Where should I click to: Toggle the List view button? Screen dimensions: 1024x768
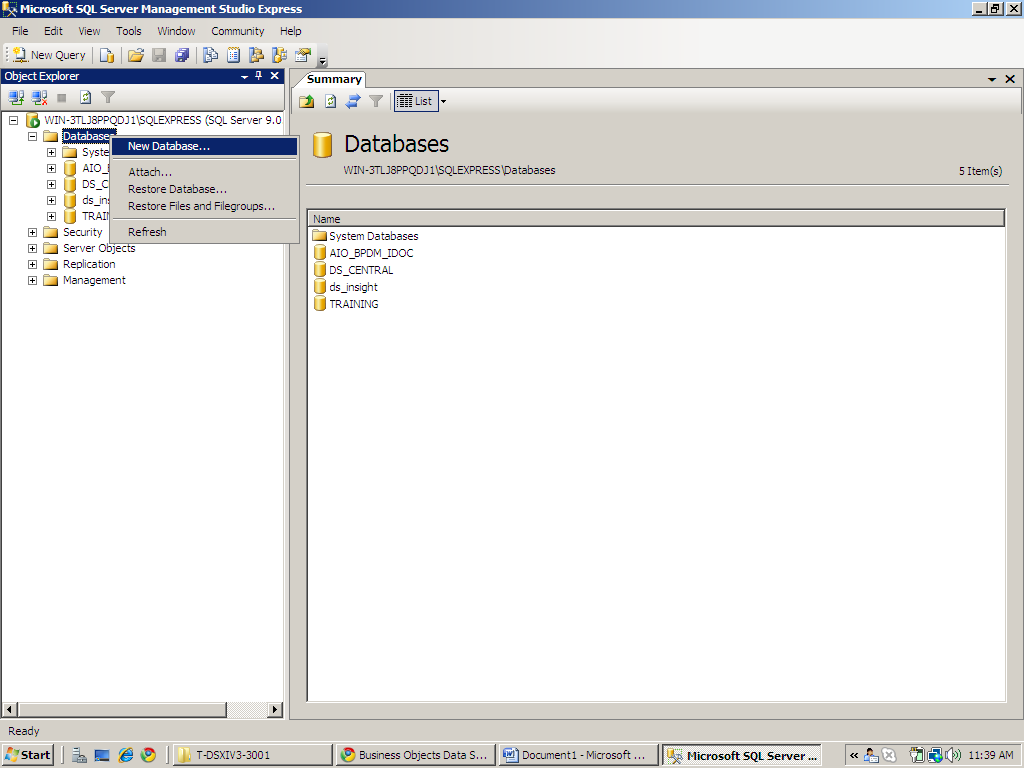pyautogui.click(x=416, y=101)
